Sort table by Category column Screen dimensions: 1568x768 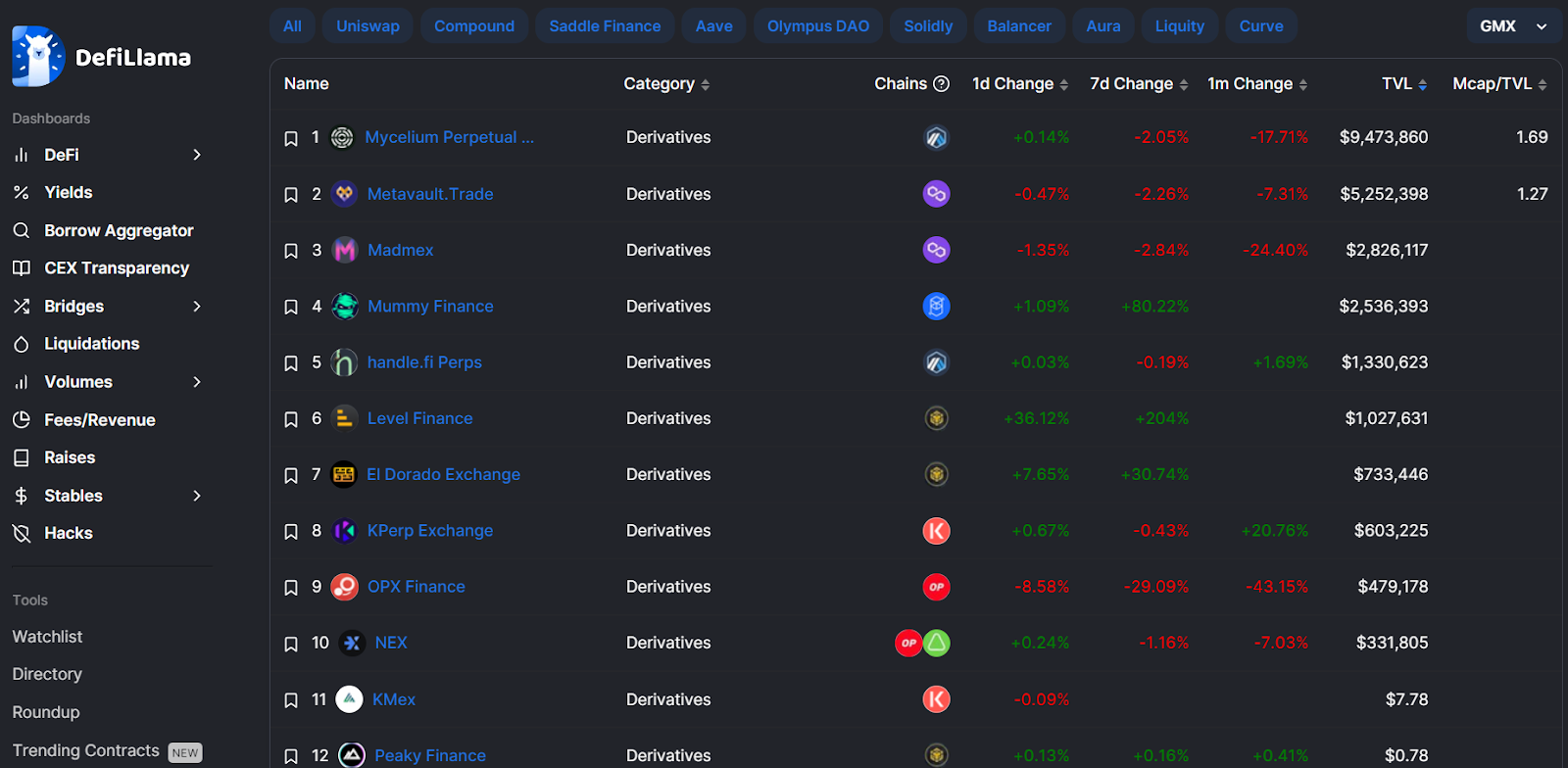(666, 84)
